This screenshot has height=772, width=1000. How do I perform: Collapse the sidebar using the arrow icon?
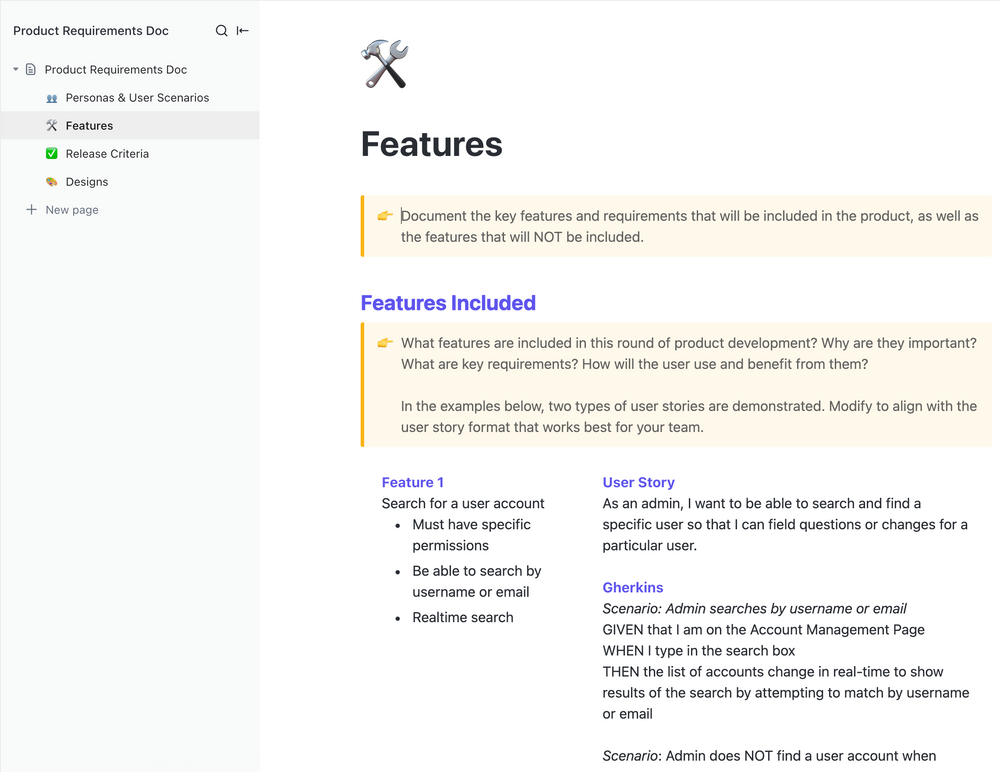(242, 30)
